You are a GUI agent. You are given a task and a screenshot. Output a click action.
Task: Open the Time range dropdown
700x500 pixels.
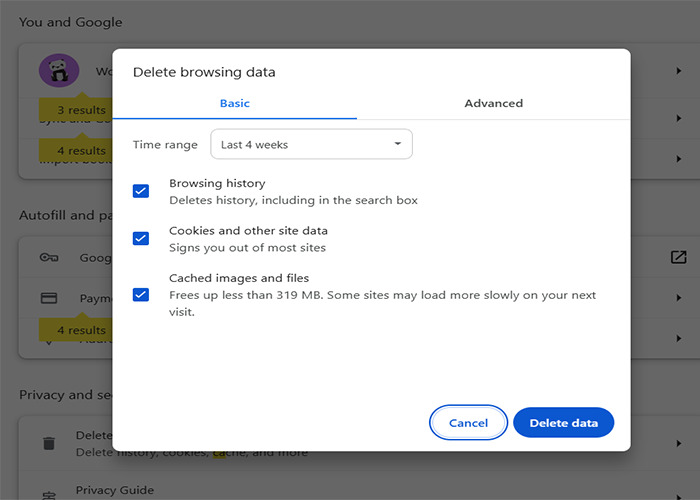310,144
